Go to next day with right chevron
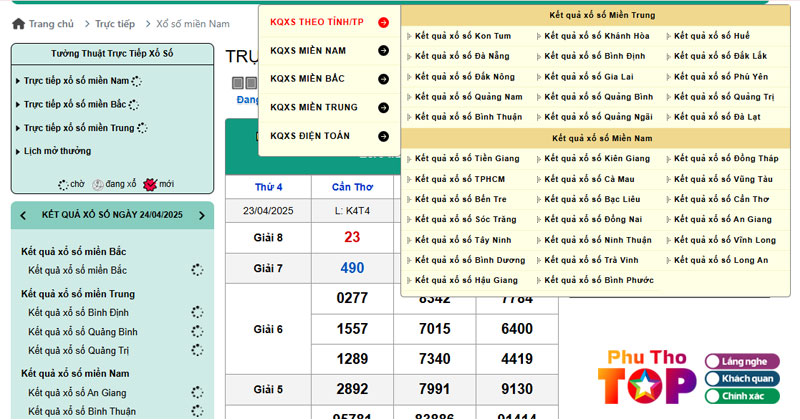 [x=201, y=215]
